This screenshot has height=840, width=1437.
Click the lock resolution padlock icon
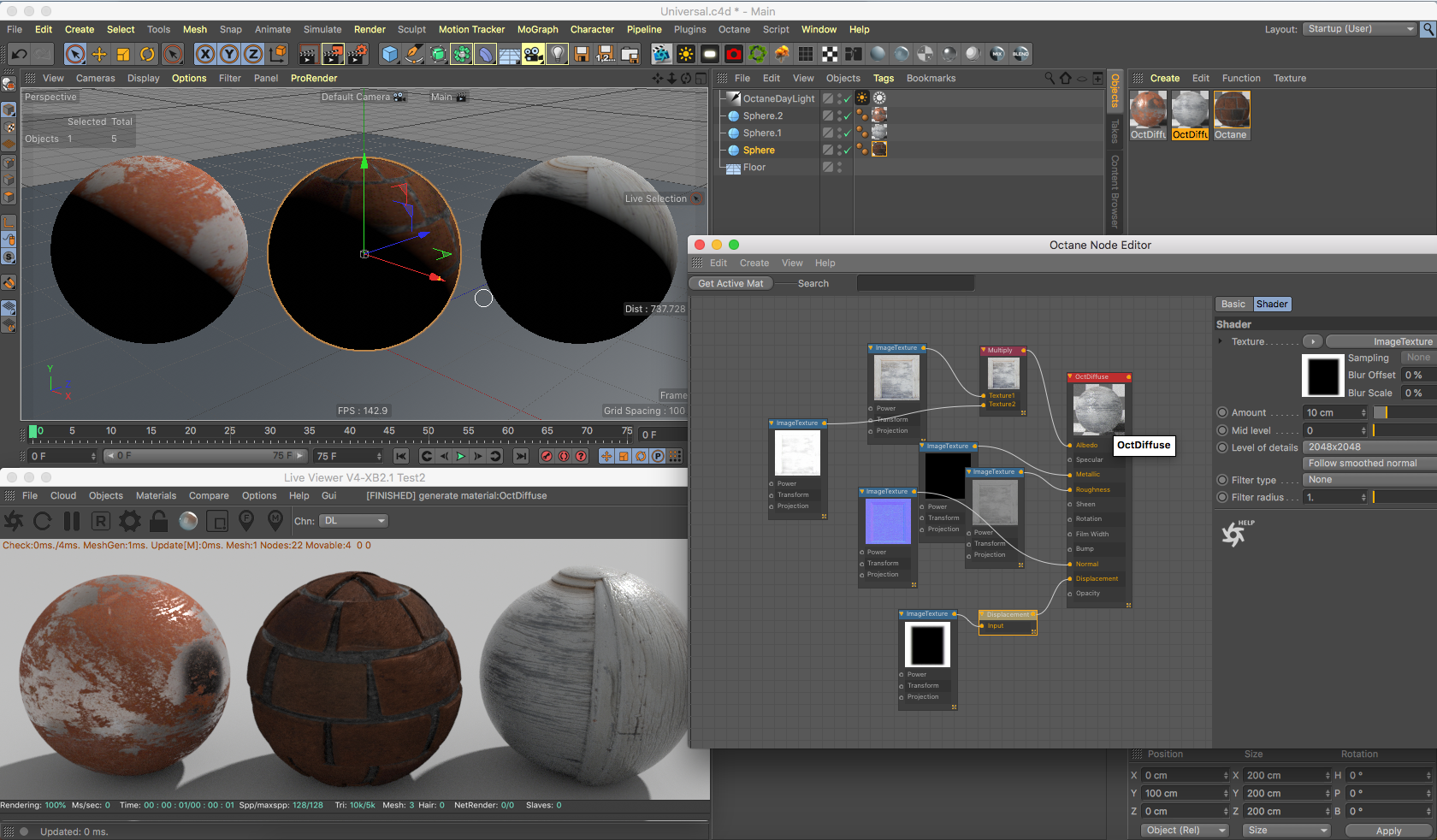(x=158, y=521)
